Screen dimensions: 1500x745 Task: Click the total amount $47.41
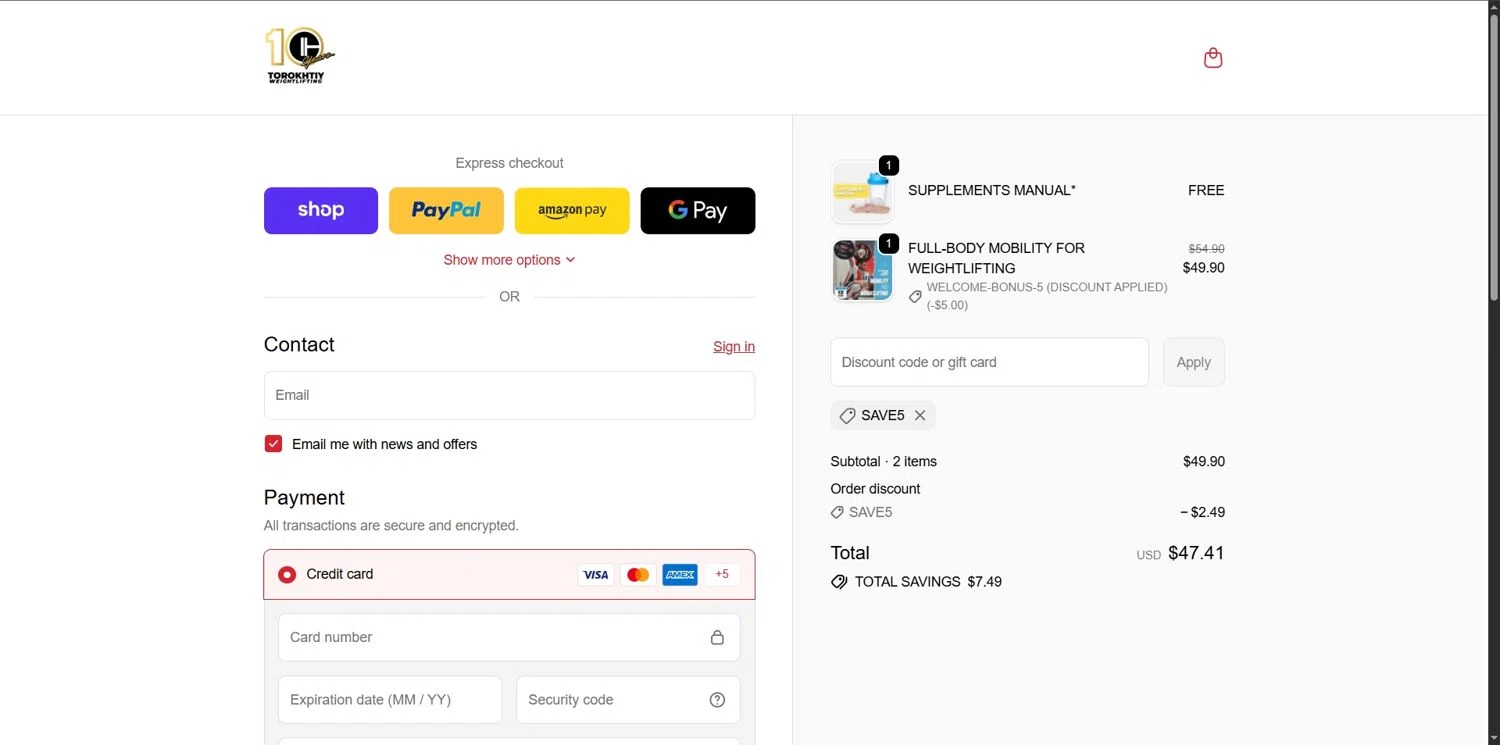click(x=1196, y=553)
